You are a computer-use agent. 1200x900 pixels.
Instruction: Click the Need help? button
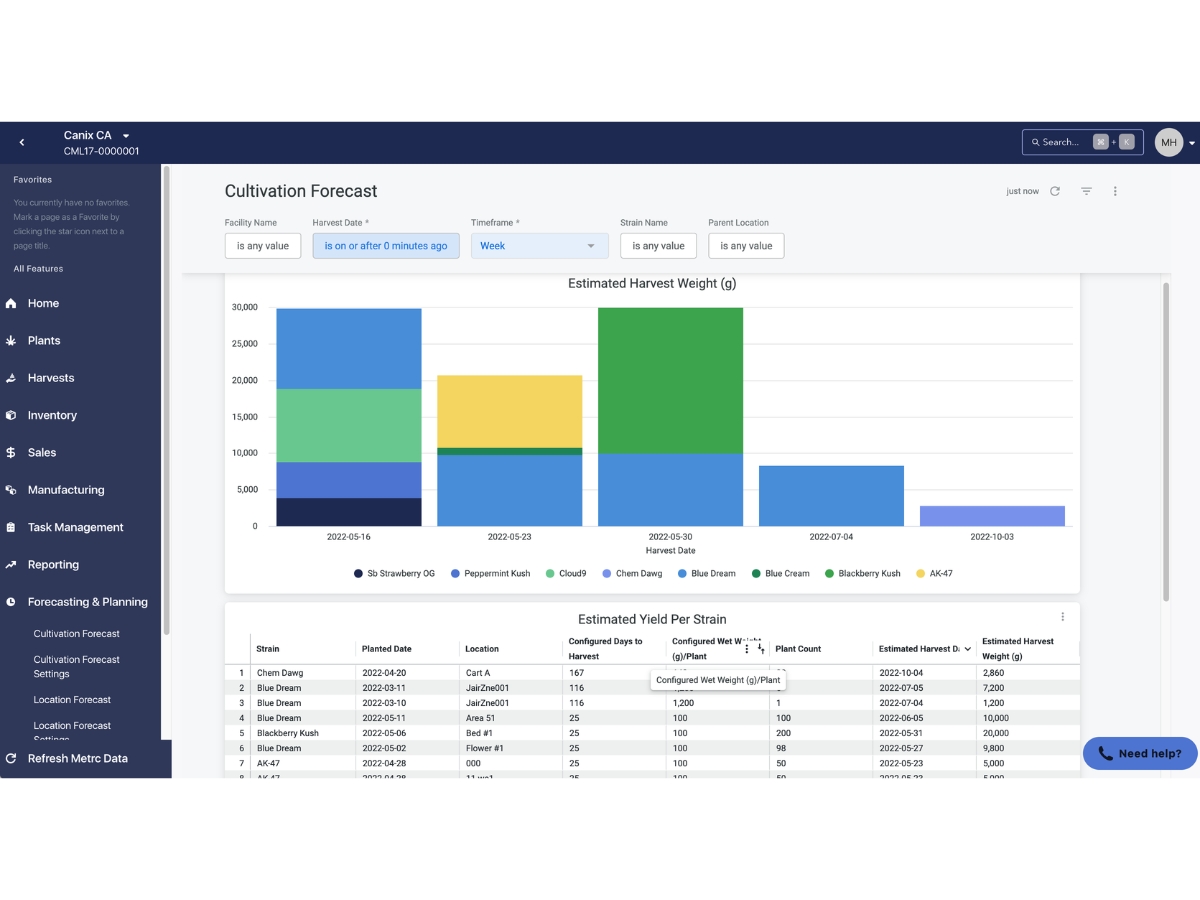pos(1140,754)
